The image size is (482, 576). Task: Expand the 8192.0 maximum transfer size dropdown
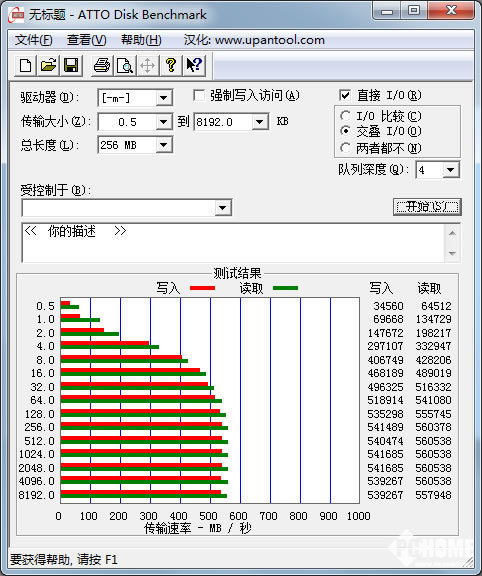259,122
